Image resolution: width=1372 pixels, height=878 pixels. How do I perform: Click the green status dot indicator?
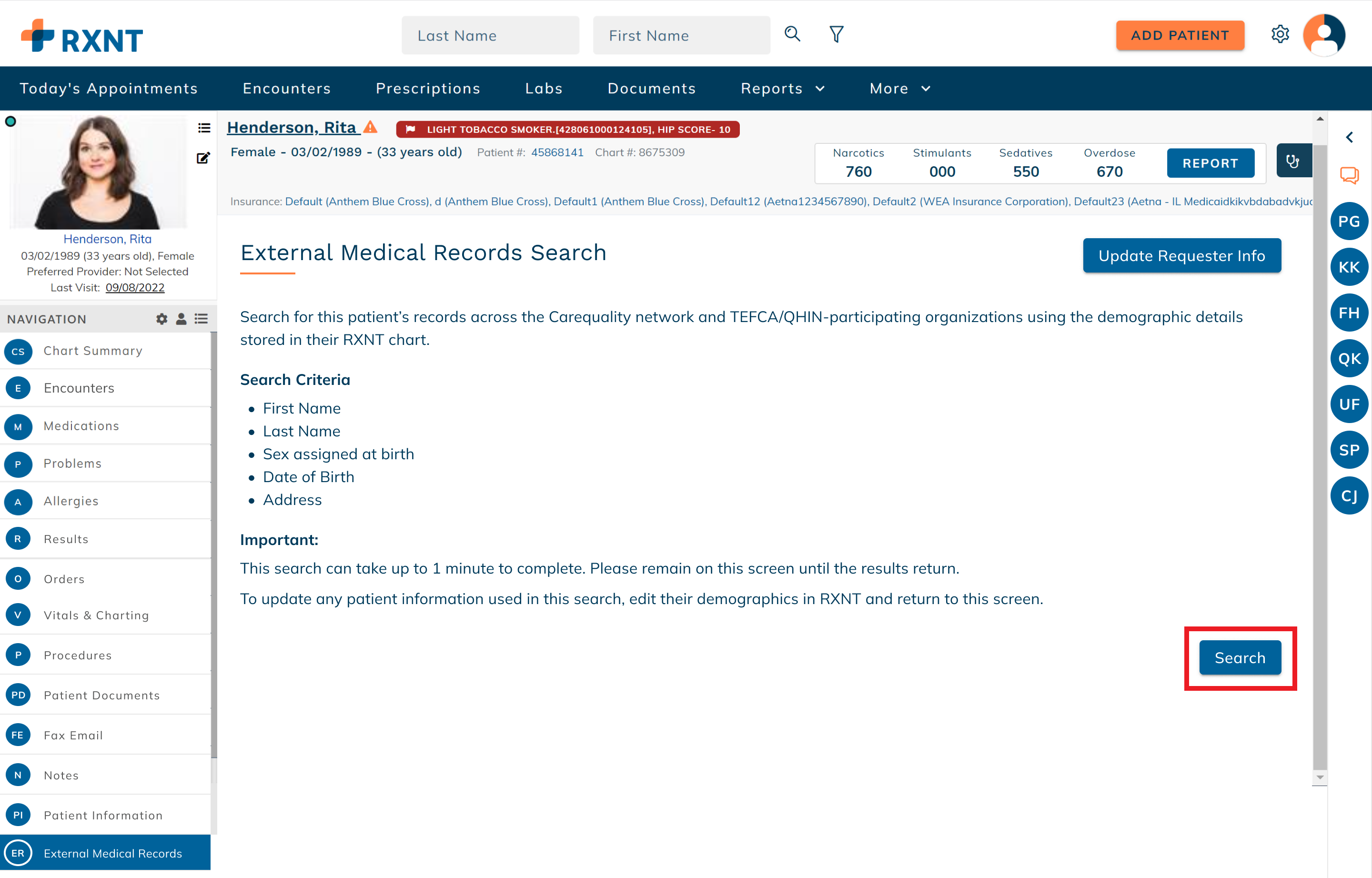(x=10, y=121)
